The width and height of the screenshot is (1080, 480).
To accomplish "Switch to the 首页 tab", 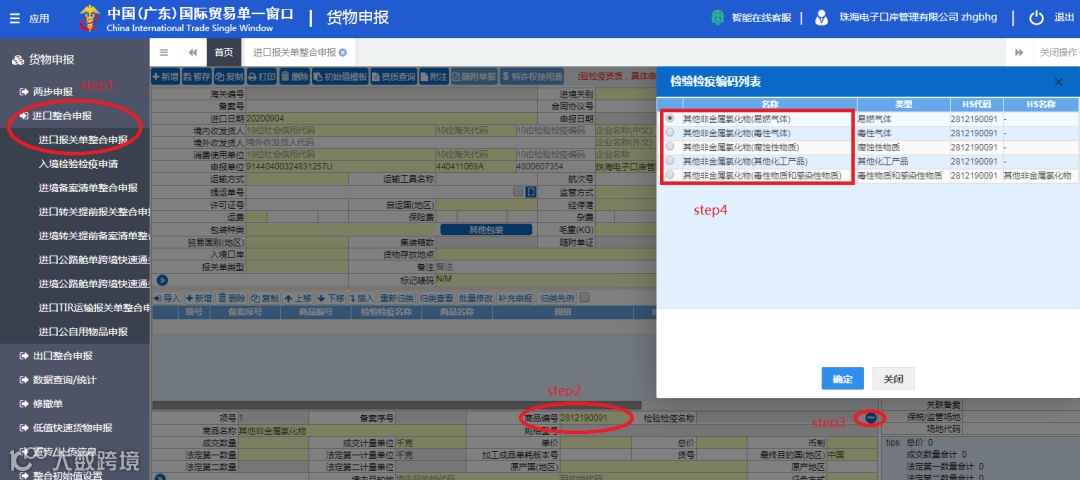I will click(224, 52).
